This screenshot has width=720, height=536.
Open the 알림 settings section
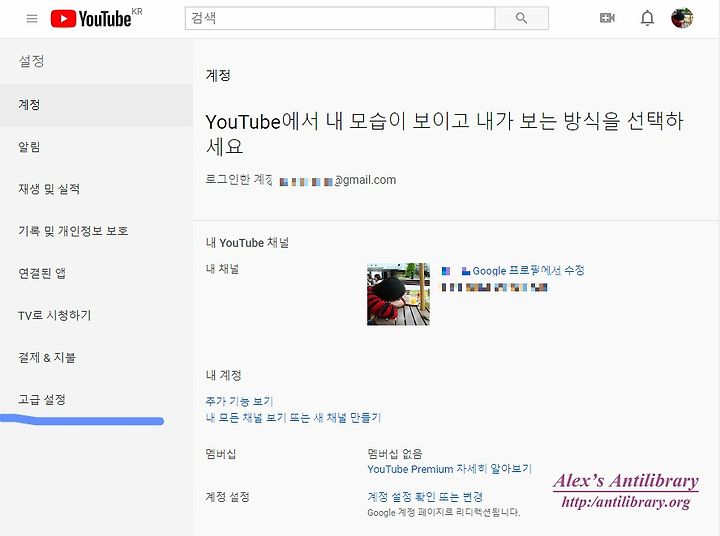96,147
